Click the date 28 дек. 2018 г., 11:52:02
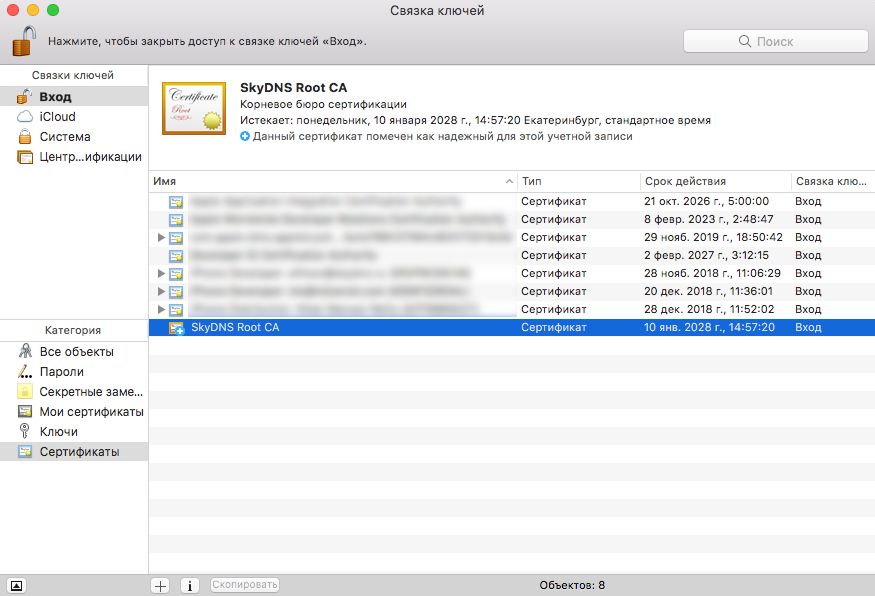This screenshot has width=875, height=596. click(709, 309)
